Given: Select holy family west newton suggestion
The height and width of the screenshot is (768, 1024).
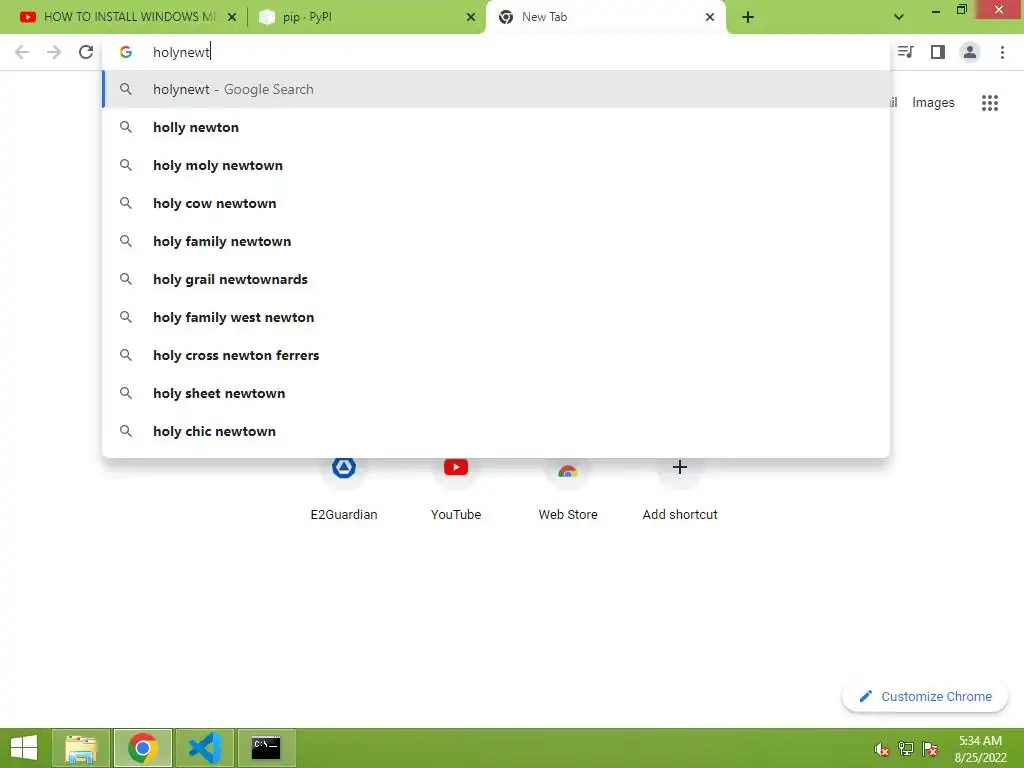Looking at the screenshot, I should click(x=496, y=317).
